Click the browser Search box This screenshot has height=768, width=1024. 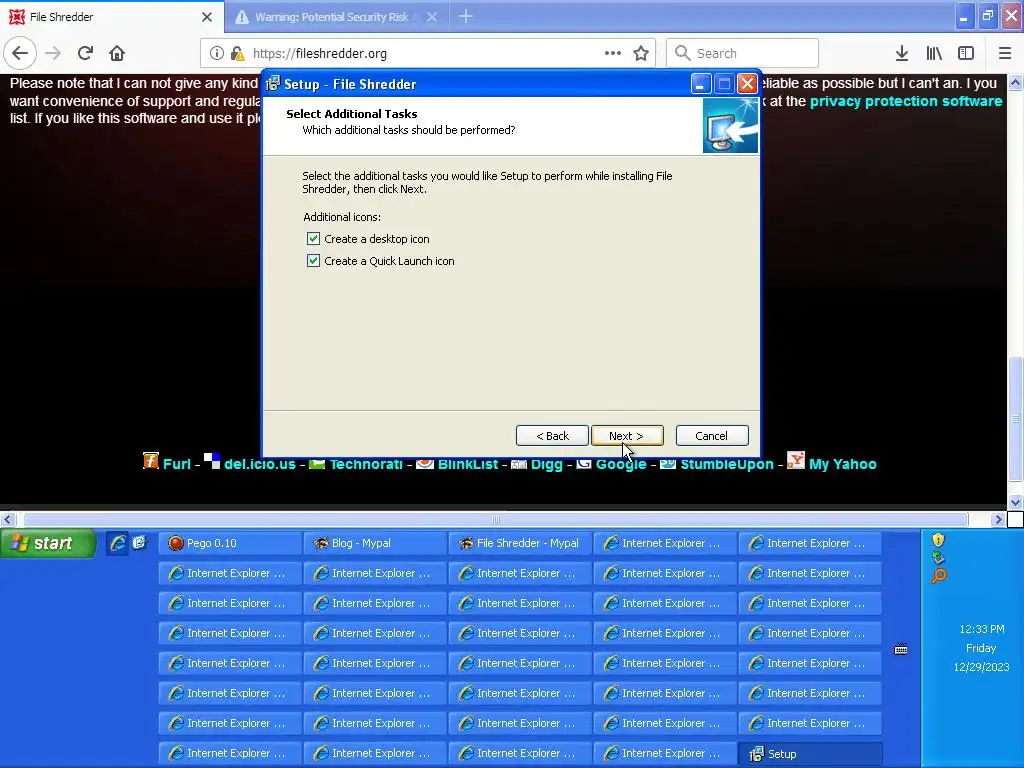[743, 53]
